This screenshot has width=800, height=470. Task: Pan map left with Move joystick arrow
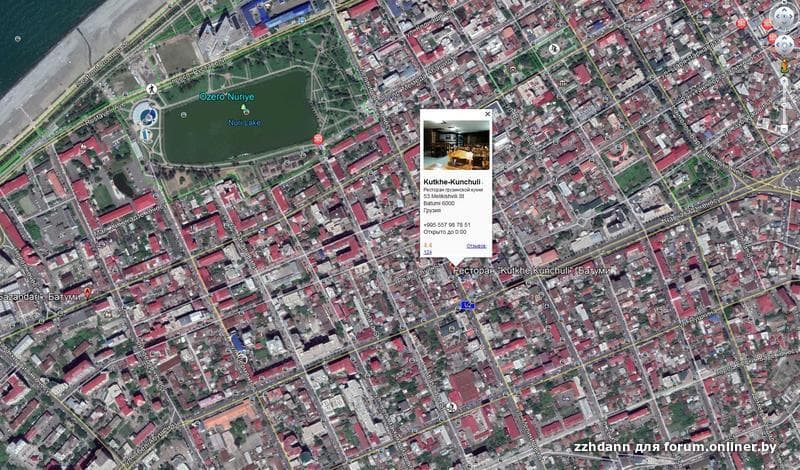tap(778, 45)
